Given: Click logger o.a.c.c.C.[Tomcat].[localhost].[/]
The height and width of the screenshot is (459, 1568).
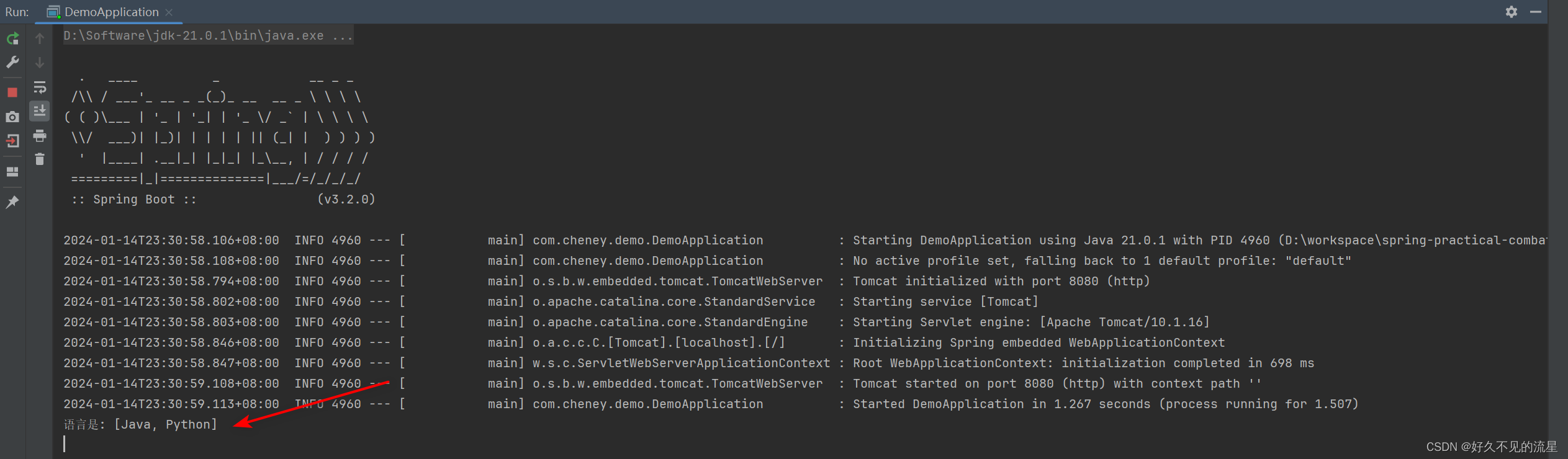Looking at the screenshot, I should pyautogui.click(x=659, y=342).
